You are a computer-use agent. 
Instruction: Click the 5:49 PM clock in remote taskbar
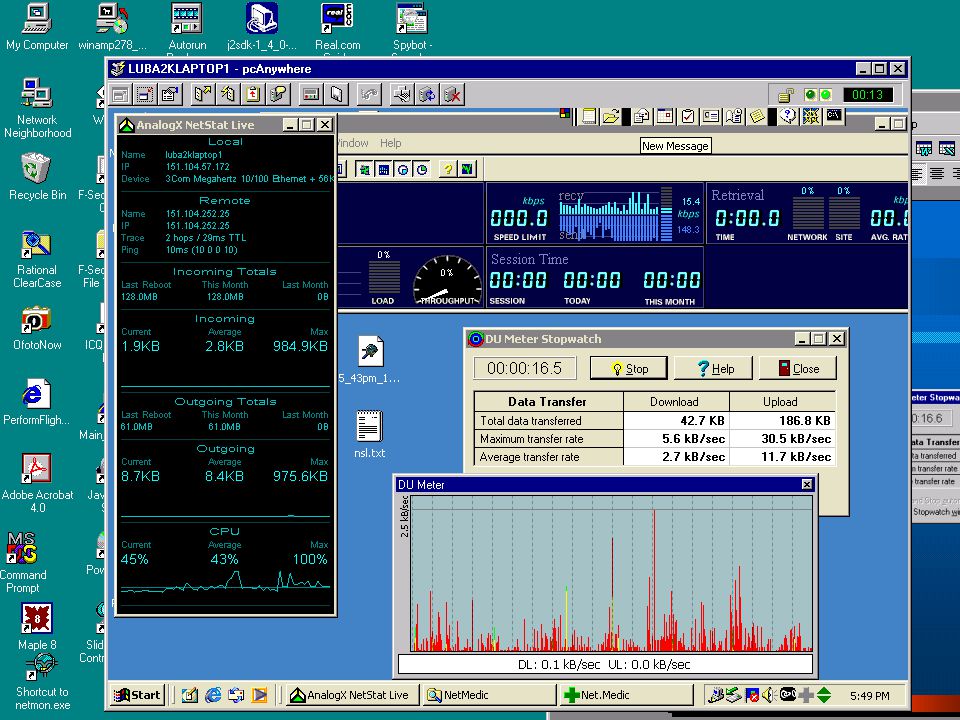pyautogui.click(x=869, y=696)
